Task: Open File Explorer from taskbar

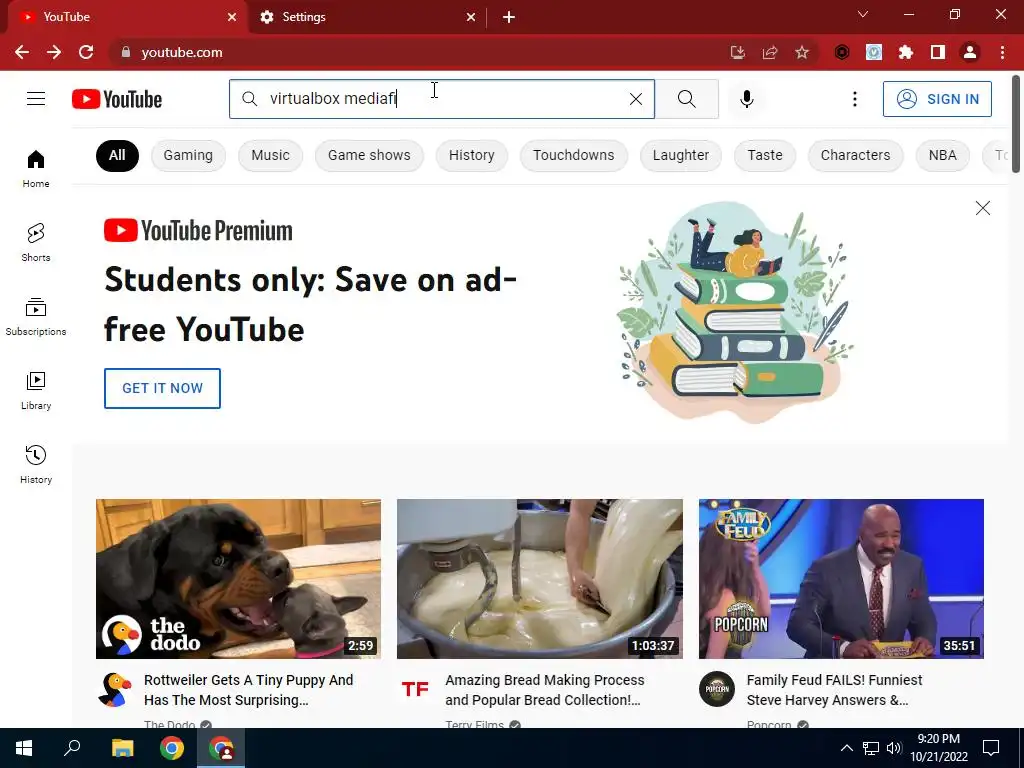Action: [122, 748]
